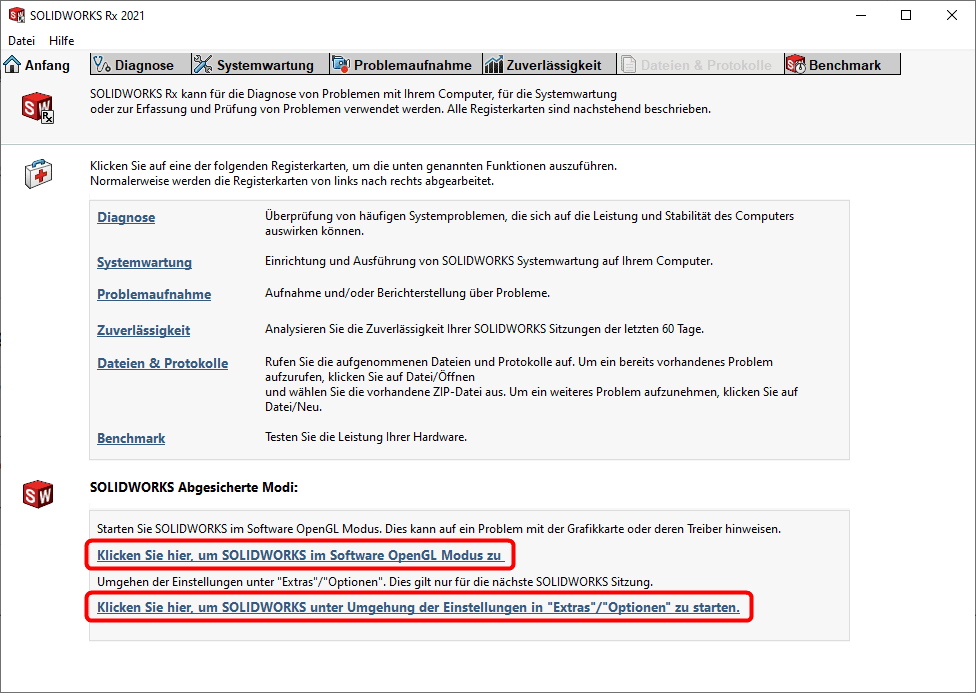Select the greyed Dateien & Protokolle tab label
The image size is (976, 693).
(x=706, y=65)
